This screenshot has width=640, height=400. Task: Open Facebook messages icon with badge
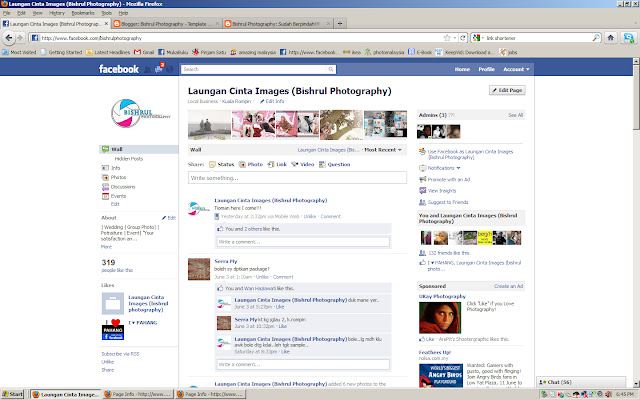159,69
